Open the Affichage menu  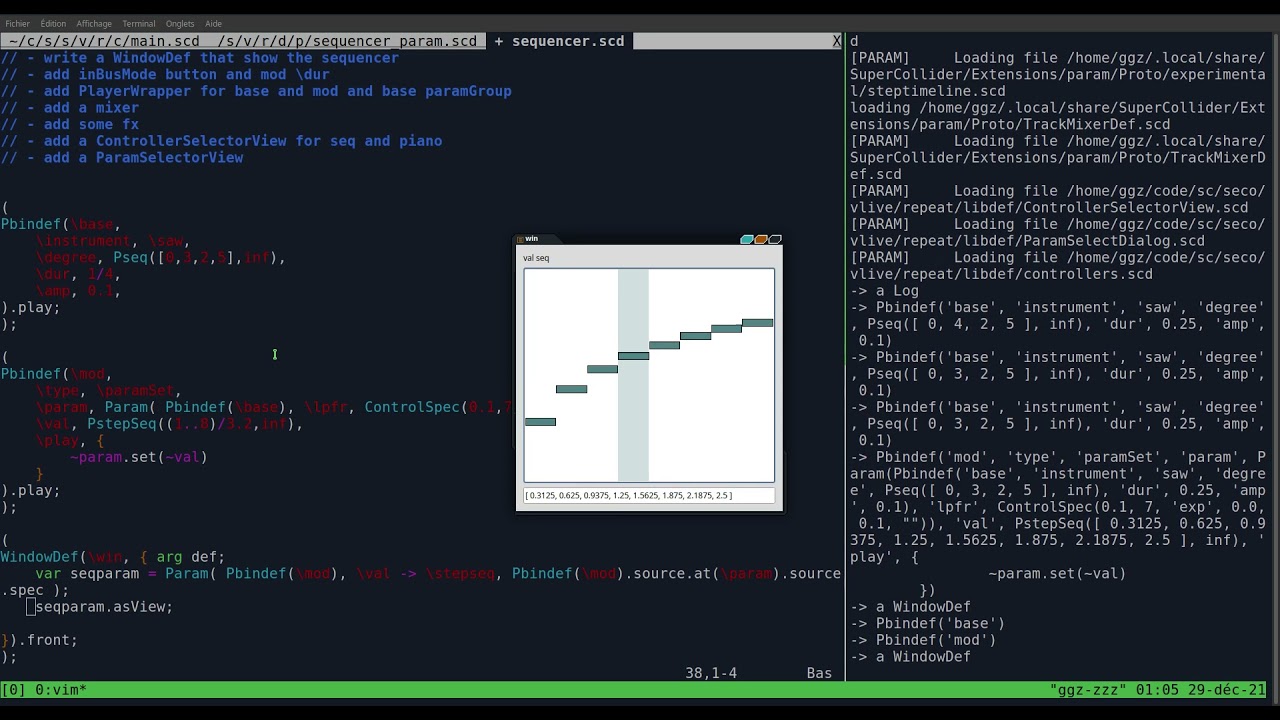[94, 23]
